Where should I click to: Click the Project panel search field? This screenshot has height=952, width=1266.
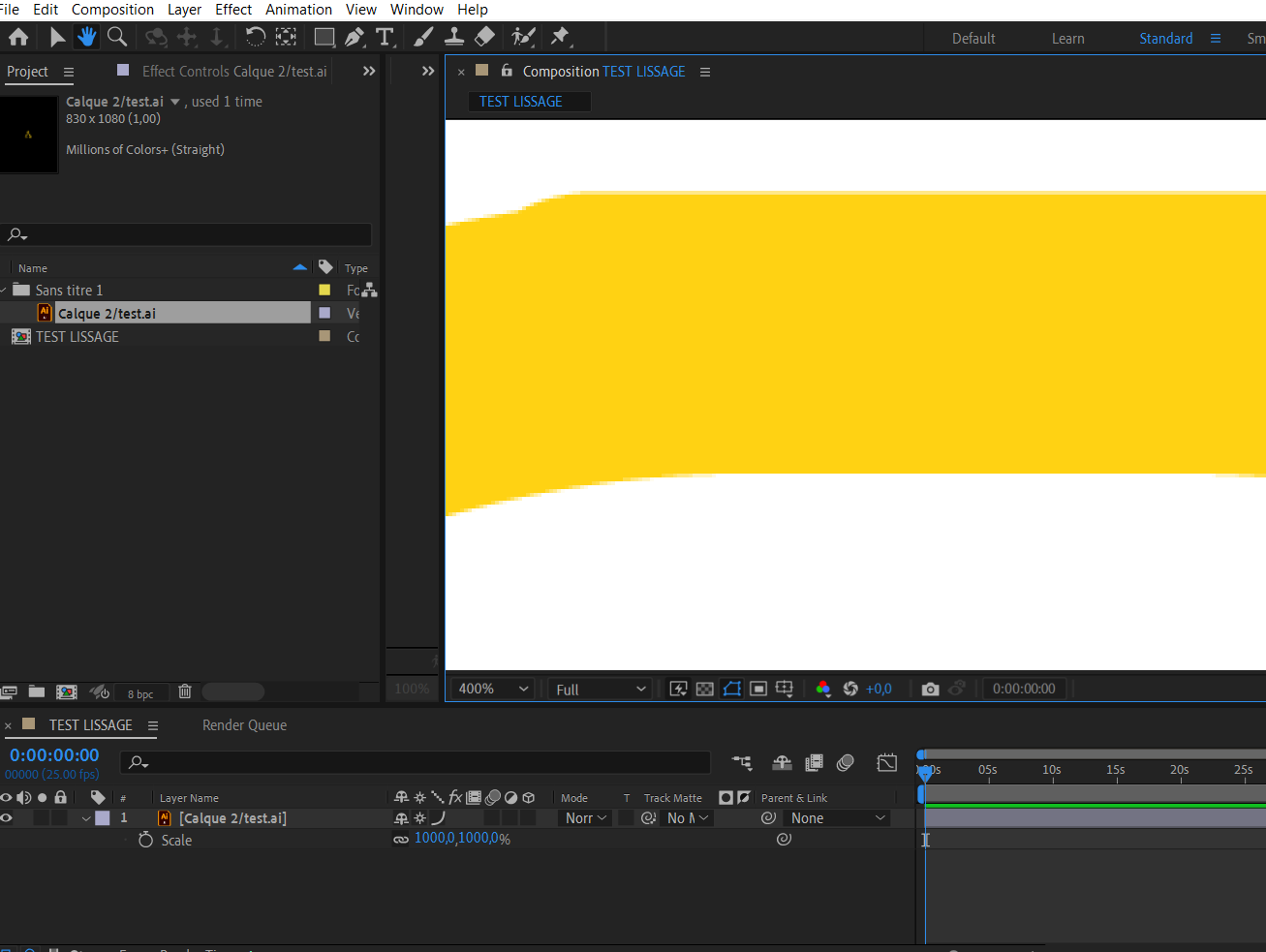tap(186, 234)
